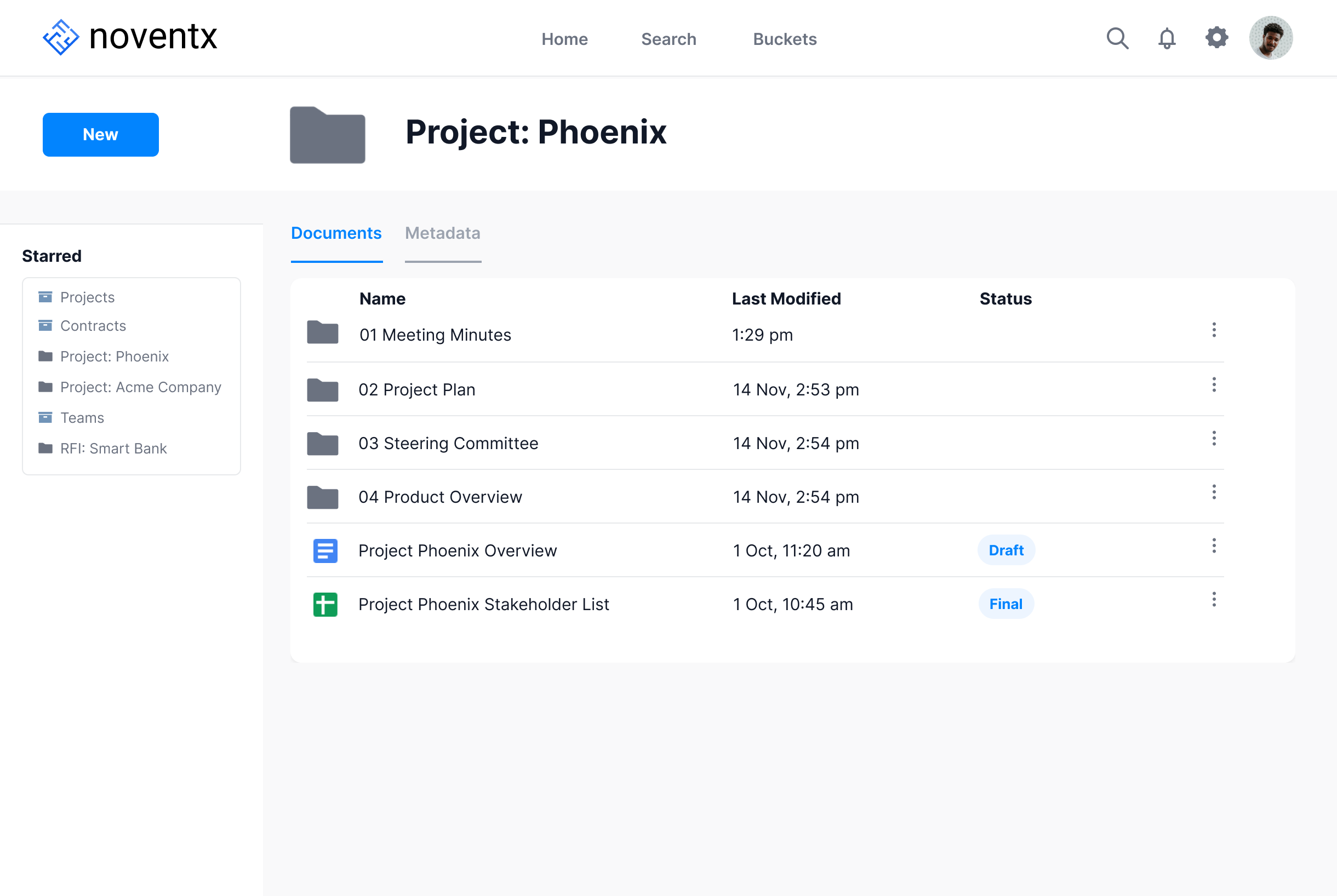Open more options for 03 Steering Committee
Screen dimensions: 1337x896
coord(1214,438)
